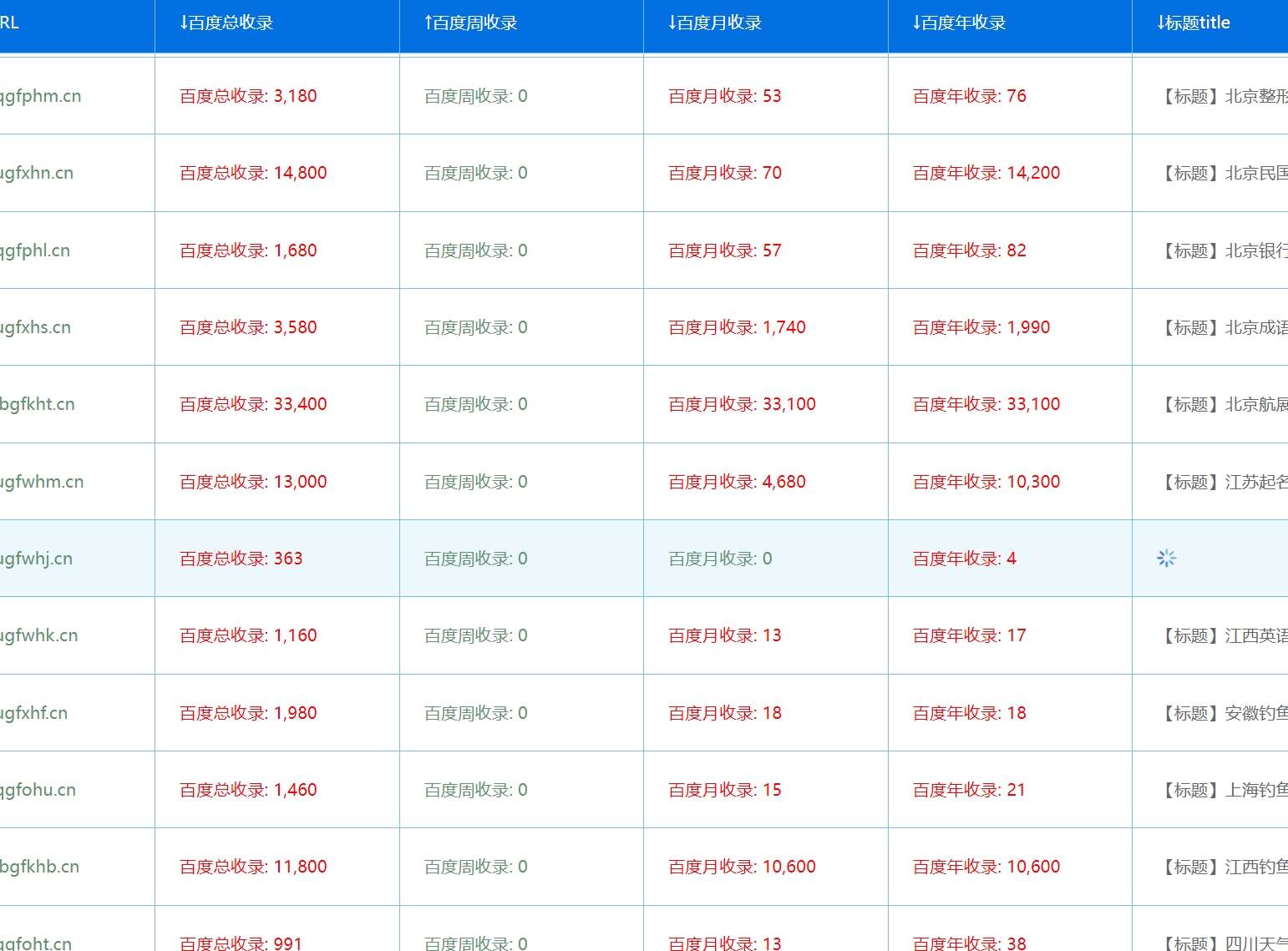The width and height of the screenshot is (1288, 951).
Task: Click cell 百度总收录: 3,580
Action: pyautogui.click(x=248, y=327)
